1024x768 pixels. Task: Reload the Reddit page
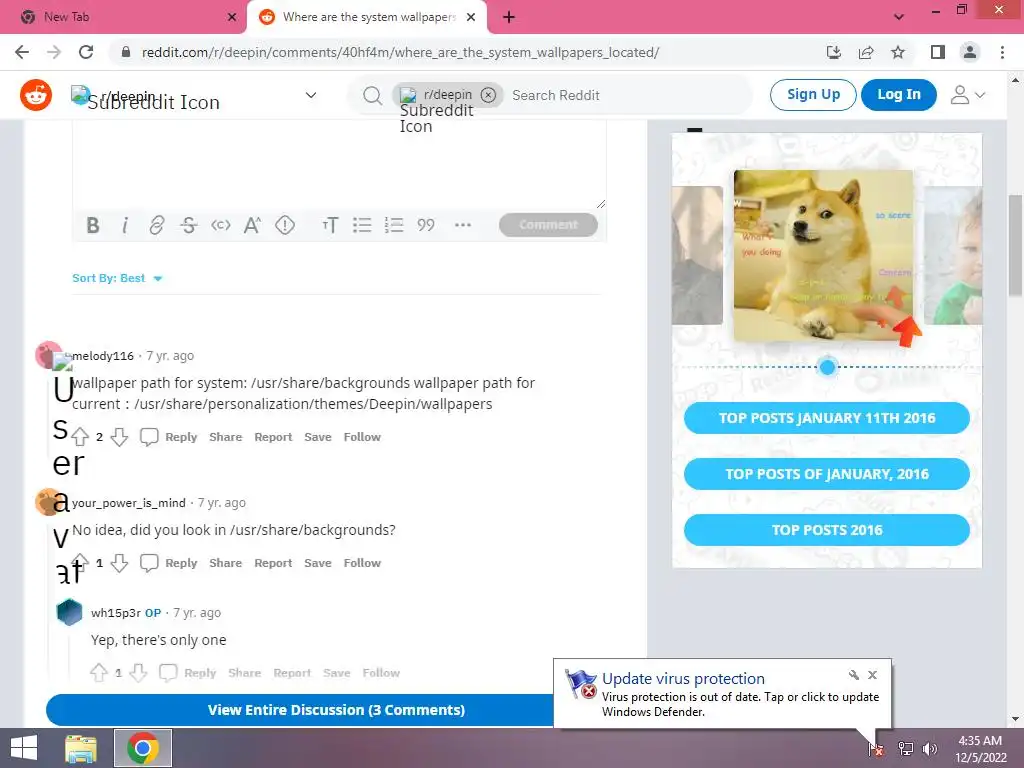pyautogui.click(x=86, y=52)
